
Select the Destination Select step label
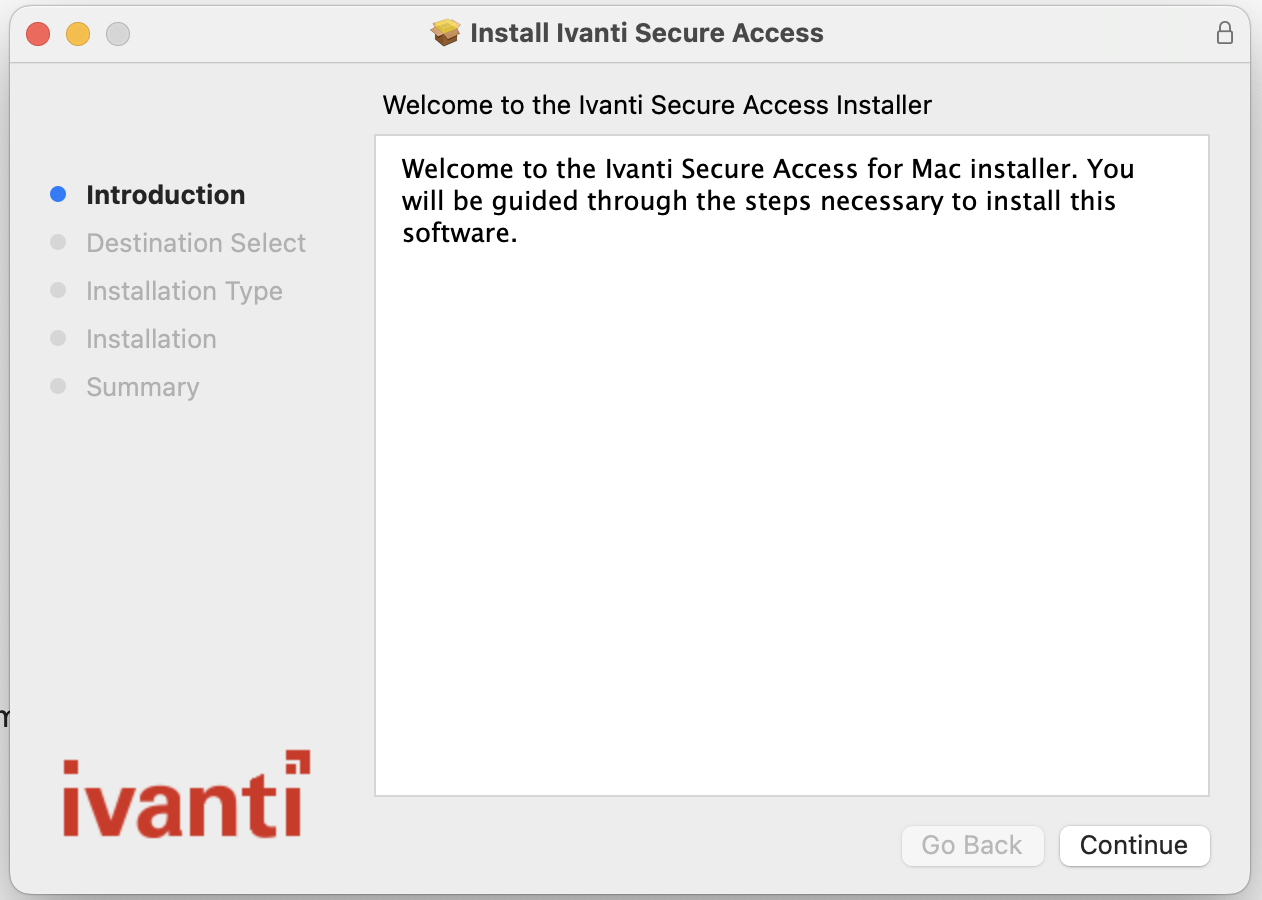pyautogui.click(x=196, y=243)
